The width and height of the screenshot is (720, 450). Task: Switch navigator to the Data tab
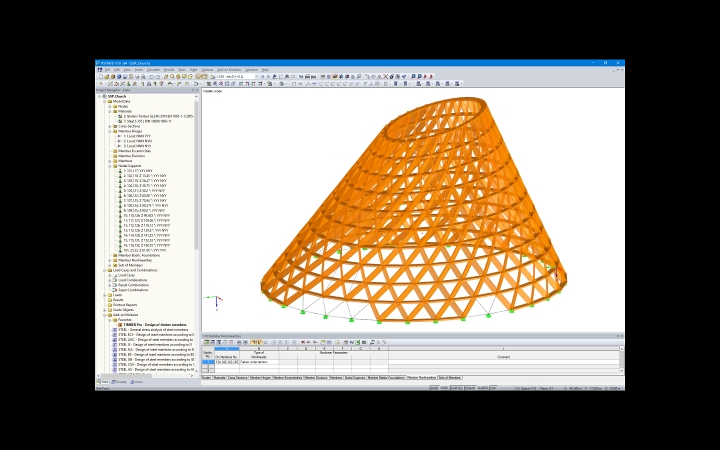click(x=103, y=382)
